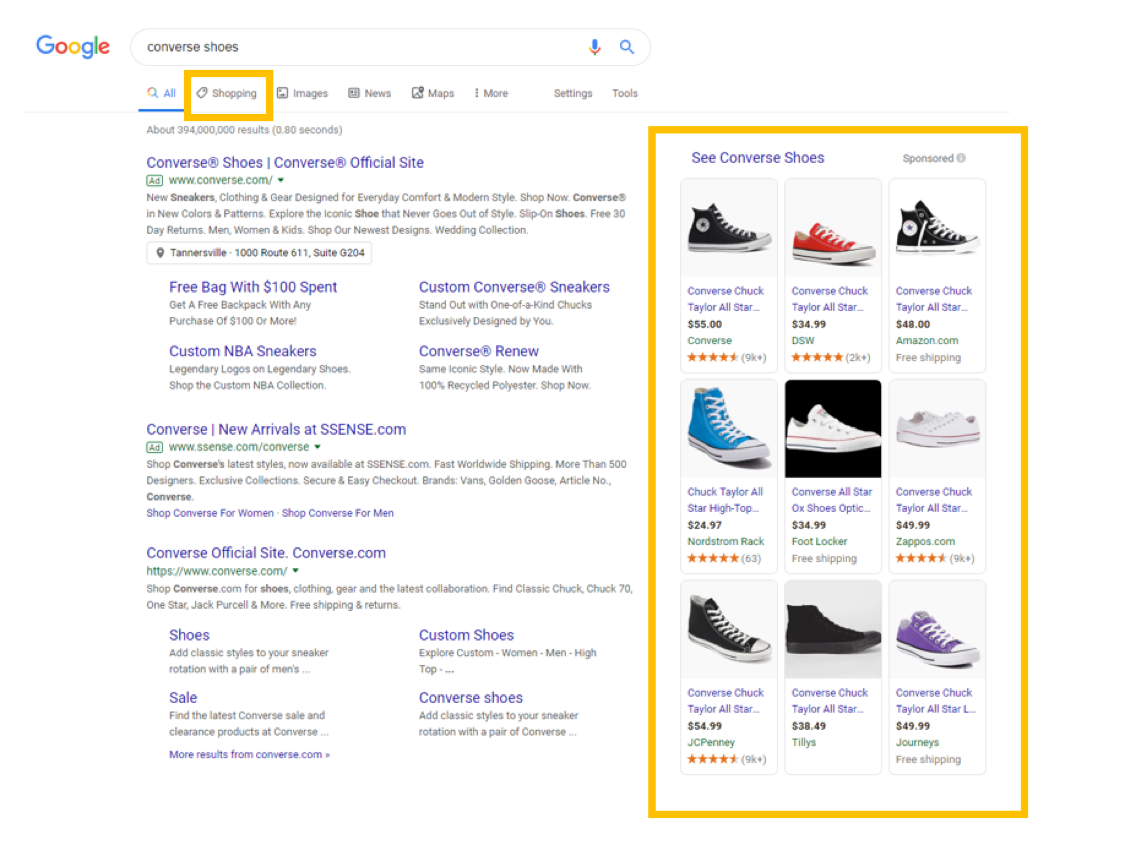
Task: Click the Google logo
Action: [73, 47]
